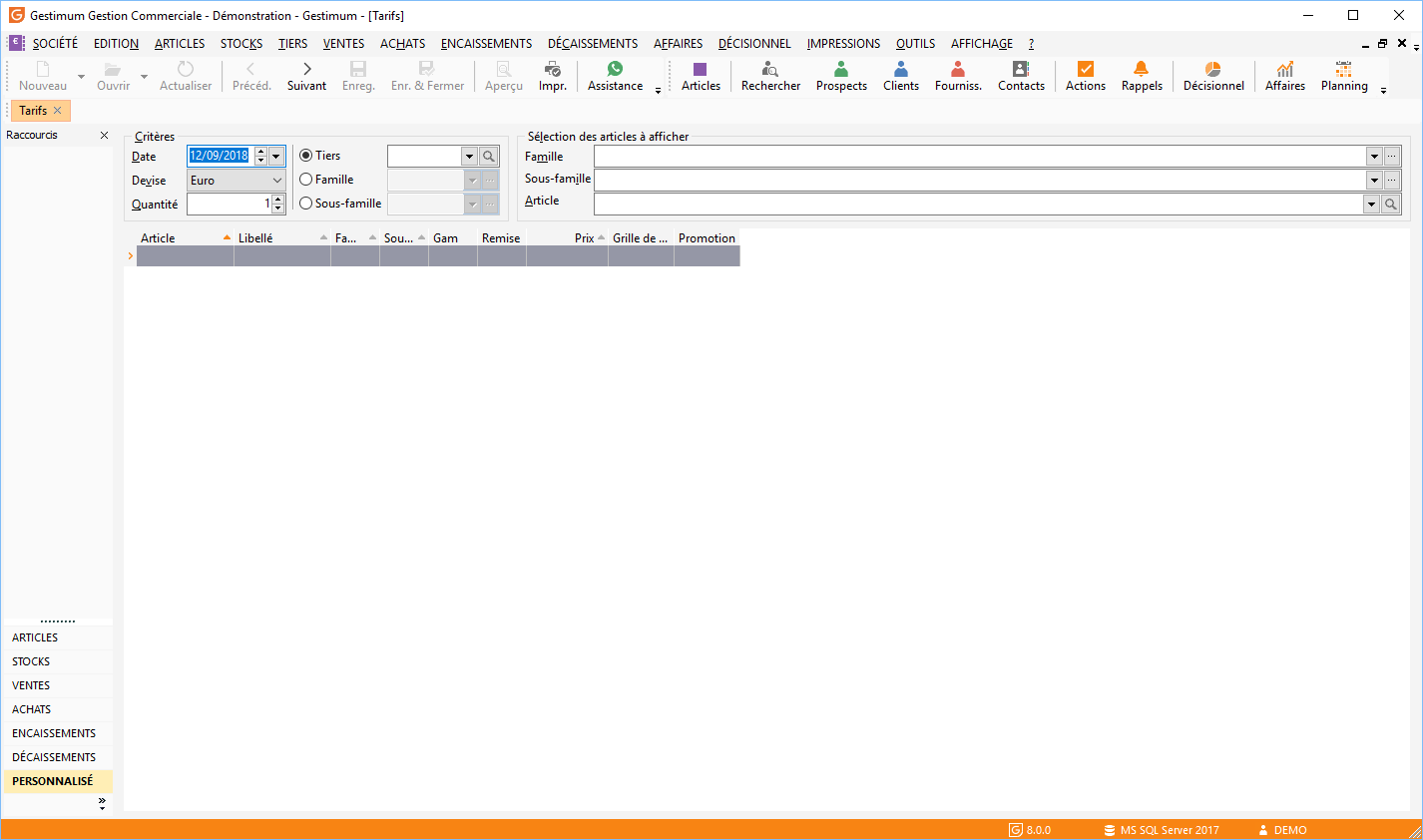Click the Article field search magnifier
This screenshot has width=1423, height=840.
[x=1391, y=204]
